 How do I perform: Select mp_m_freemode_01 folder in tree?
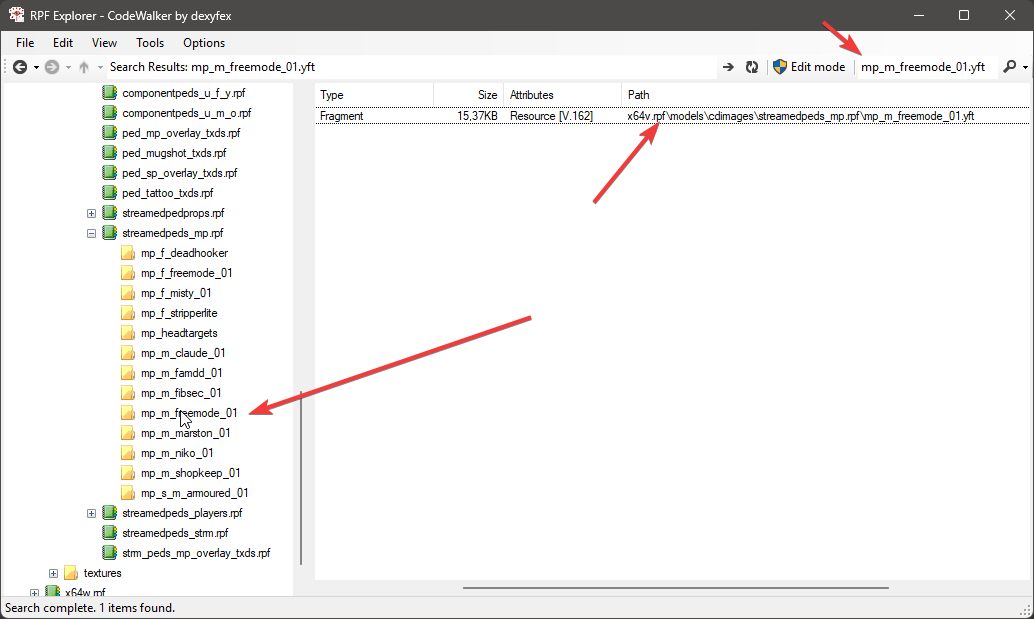[189, 413]
